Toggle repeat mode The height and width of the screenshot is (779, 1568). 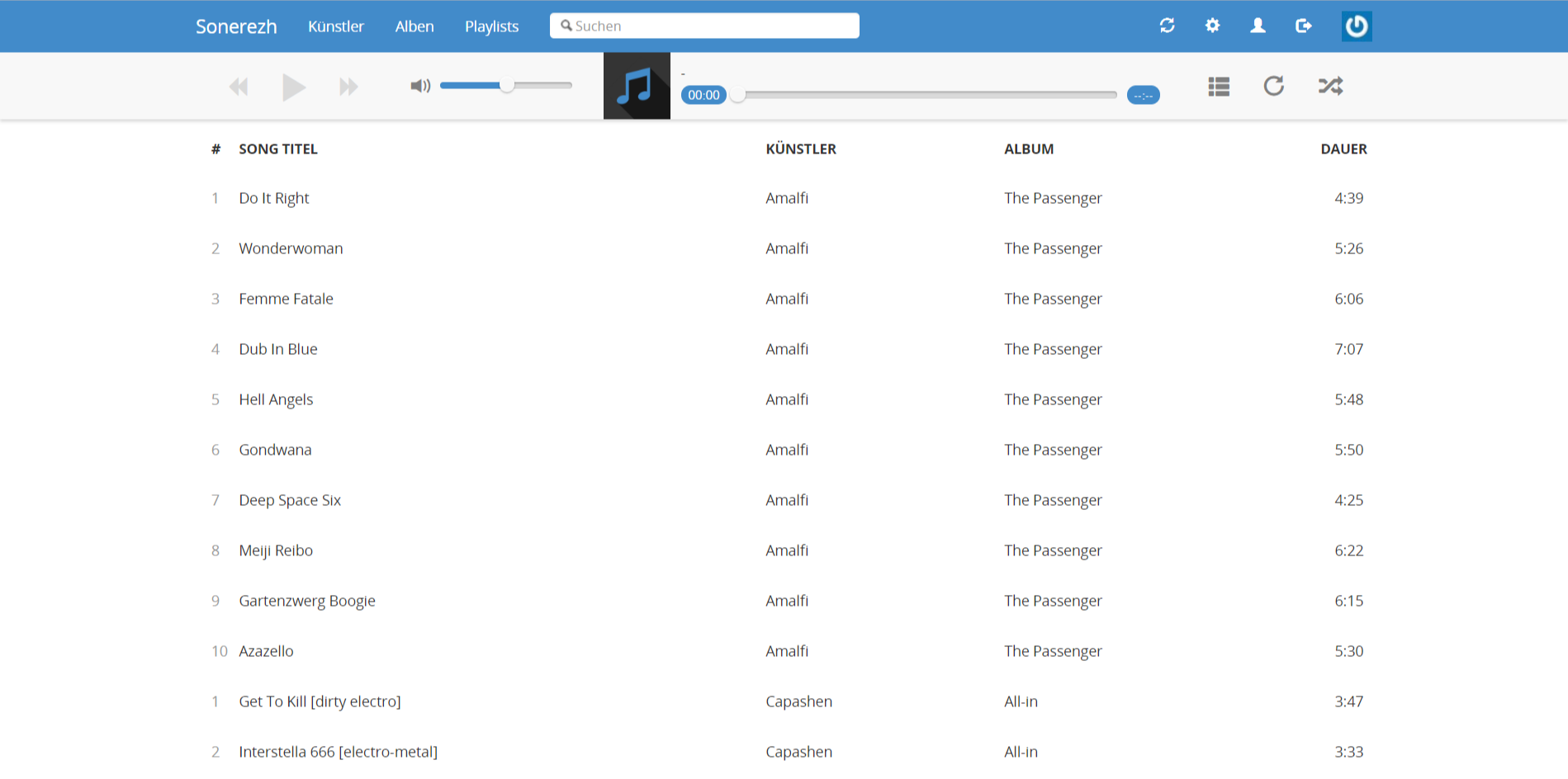point(1274,86)
